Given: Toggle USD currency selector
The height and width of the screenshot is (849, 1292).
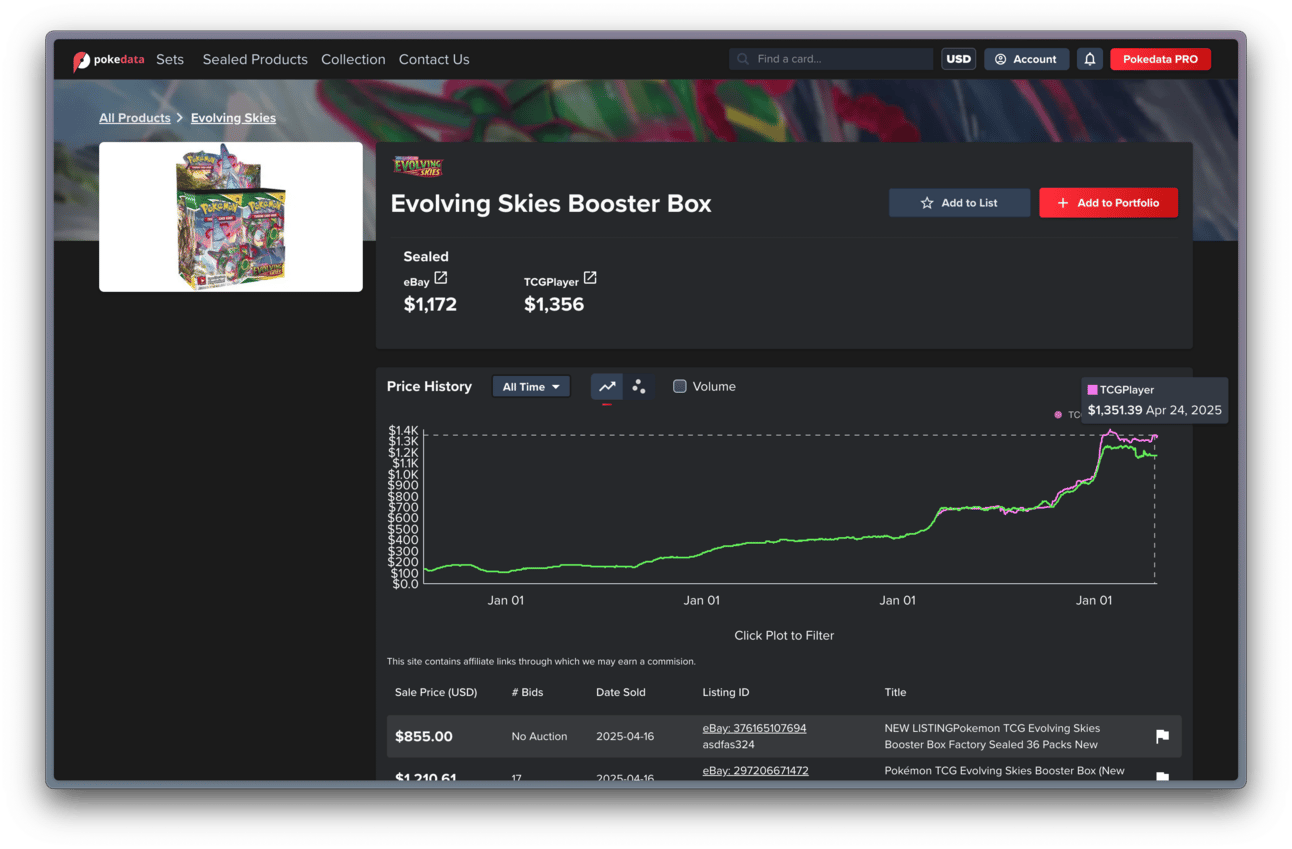Looking at the screenshot, I should [x=958, y=59].
